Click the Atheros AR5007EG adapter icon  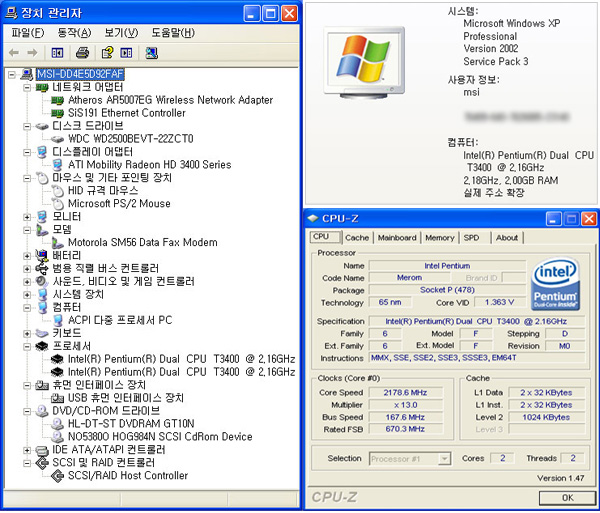(57, 100)
